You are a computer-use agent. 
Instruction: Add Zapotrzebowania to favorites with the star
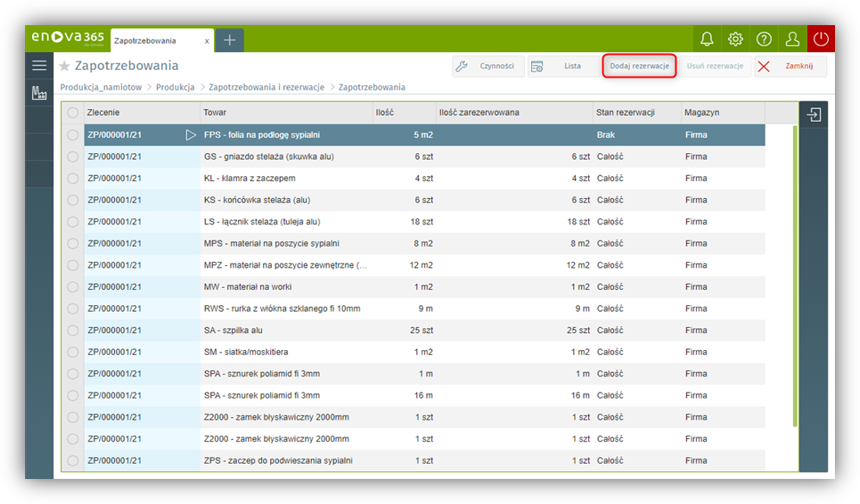click(65, 66)
